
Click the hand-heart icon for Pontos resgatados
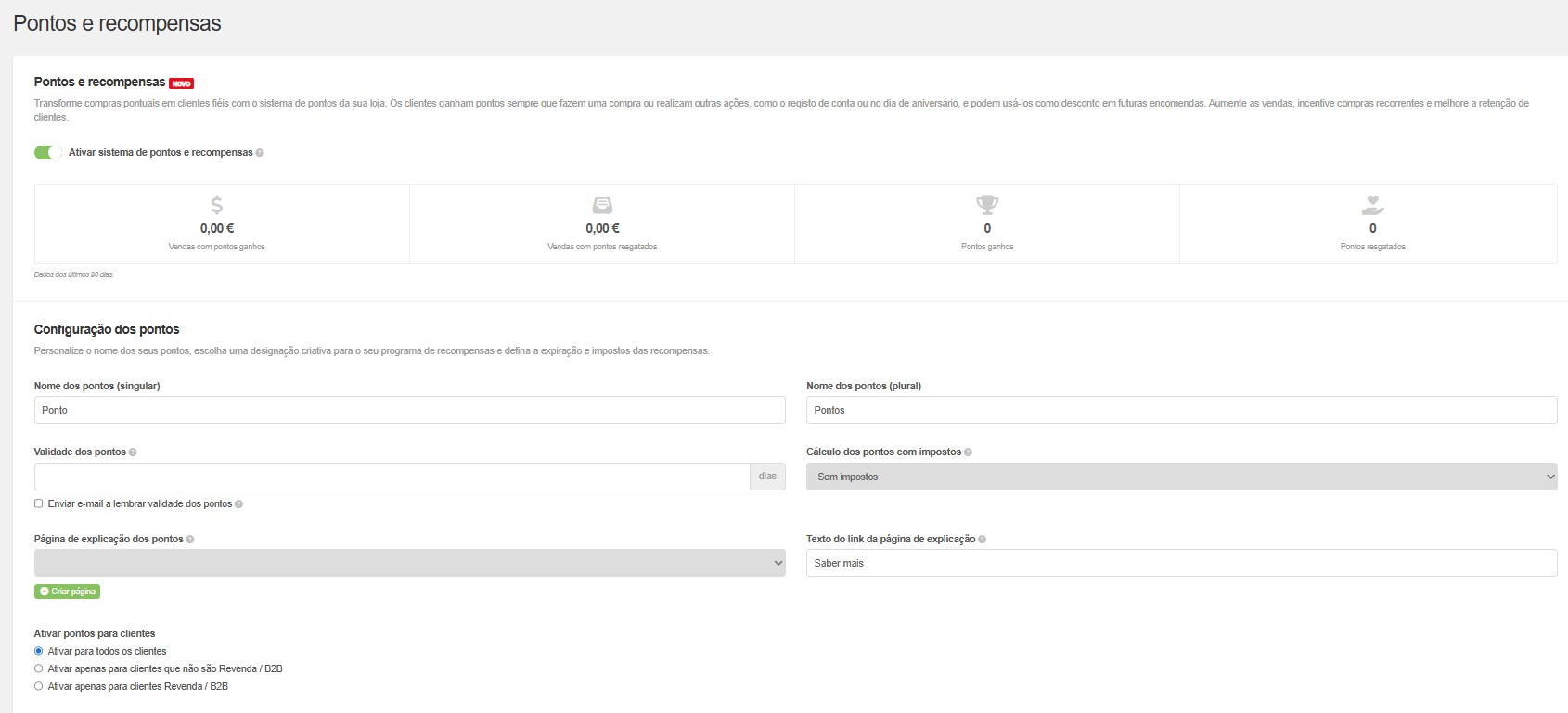(x=1372, y=205)
